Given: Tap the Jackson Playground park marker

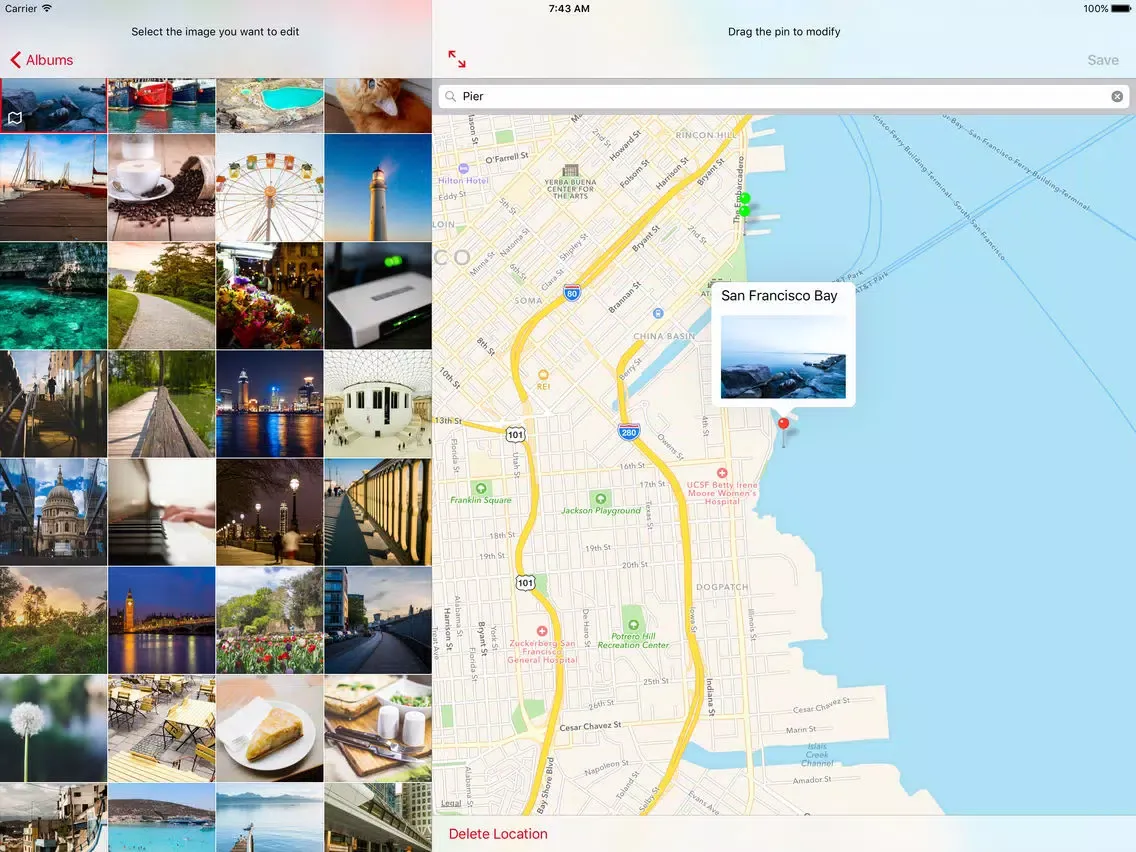Looking at the screenshot, I should click(601, 498).
